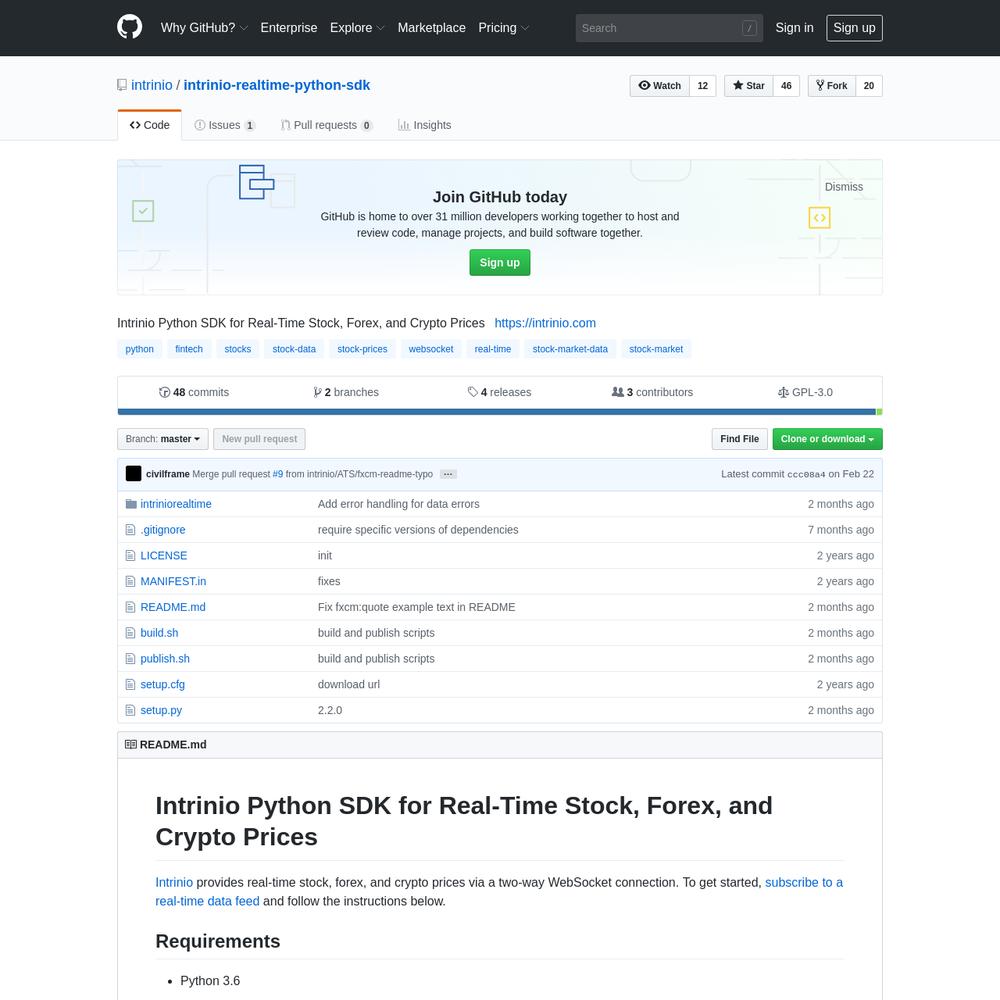
Task: Select the stock-market topic tag
Action: [656, 349]
